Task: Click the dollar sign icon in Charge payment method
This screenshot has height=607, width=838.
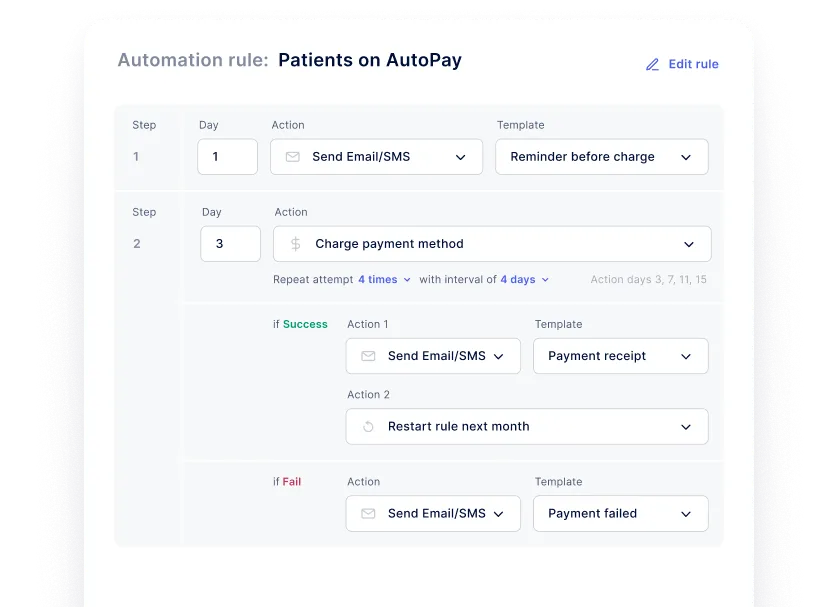Action: coord(296,244)
